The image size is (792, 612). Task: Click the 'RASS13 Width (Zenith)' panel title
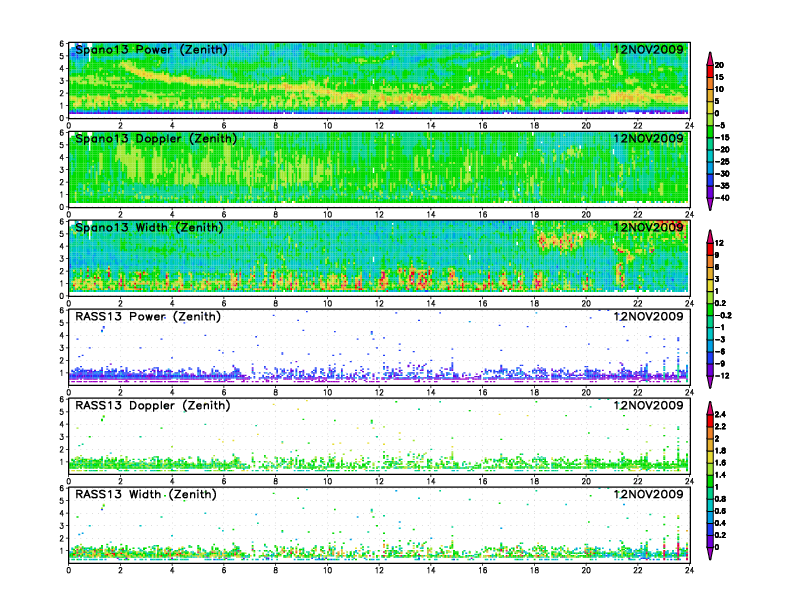click(146, 494)
